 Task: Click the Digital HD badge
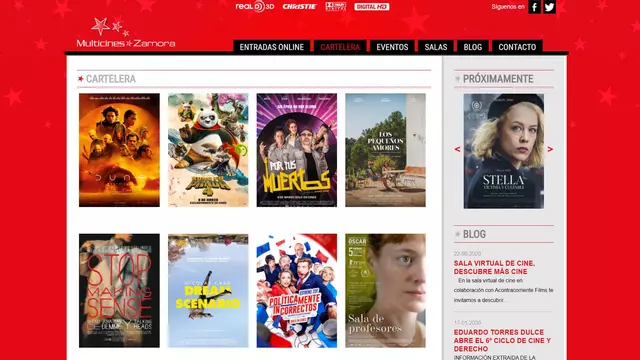(371, 7)
